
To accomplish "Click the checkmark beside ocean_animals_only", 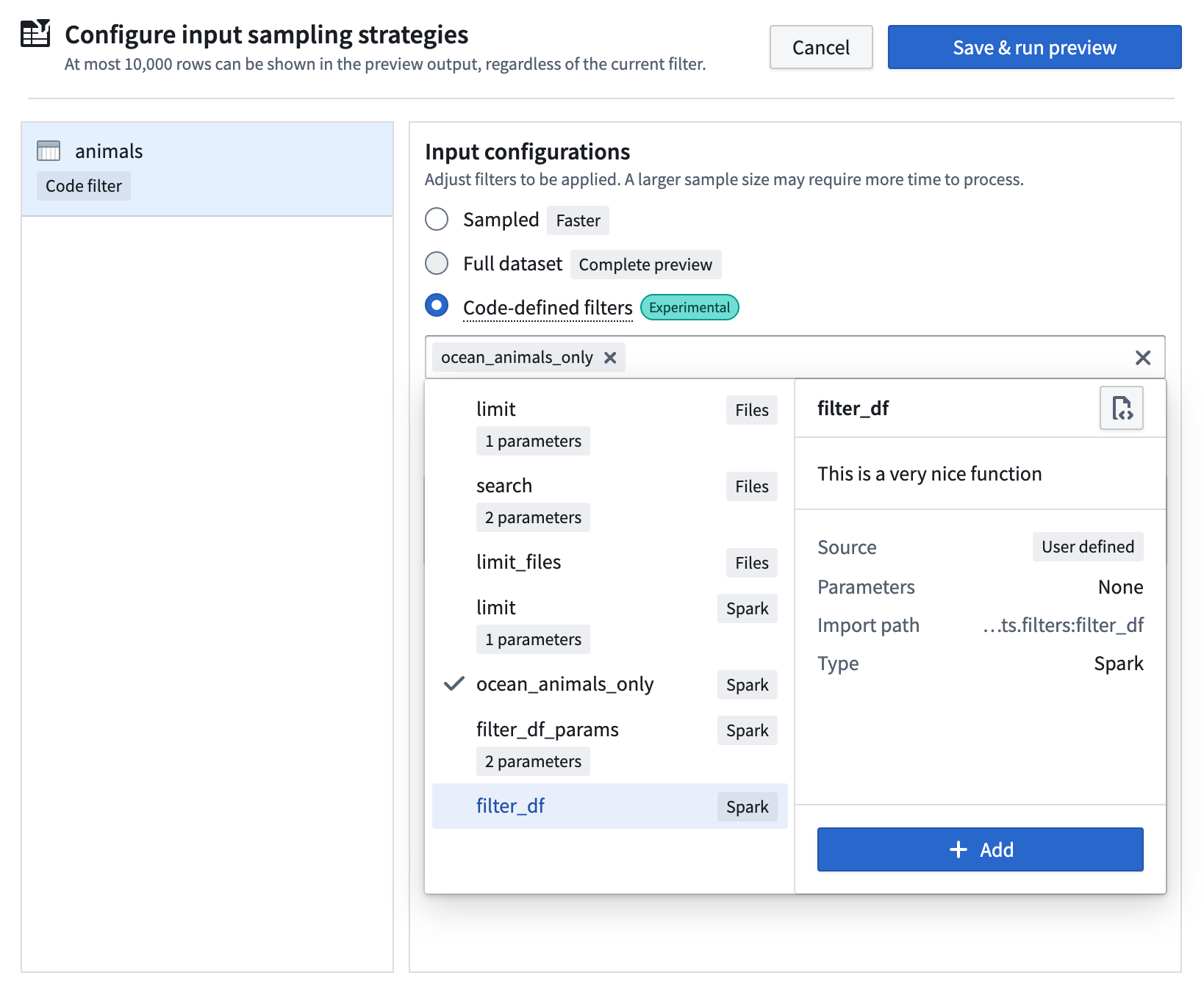I will (x=454, y=684).
